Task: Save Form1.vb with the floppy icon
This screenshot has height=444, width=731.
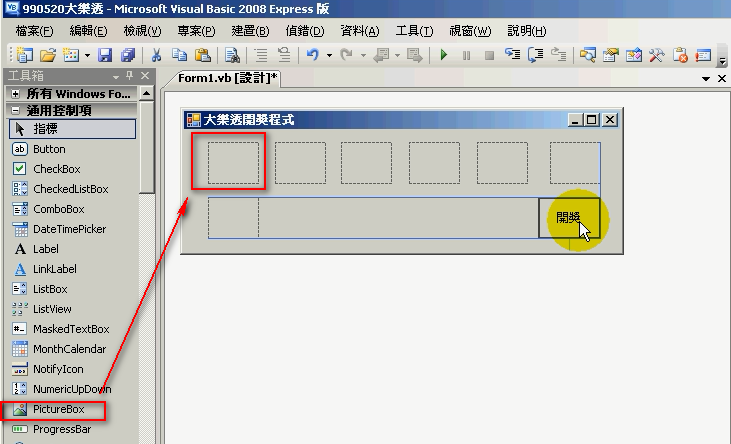Action: point(105,55)
